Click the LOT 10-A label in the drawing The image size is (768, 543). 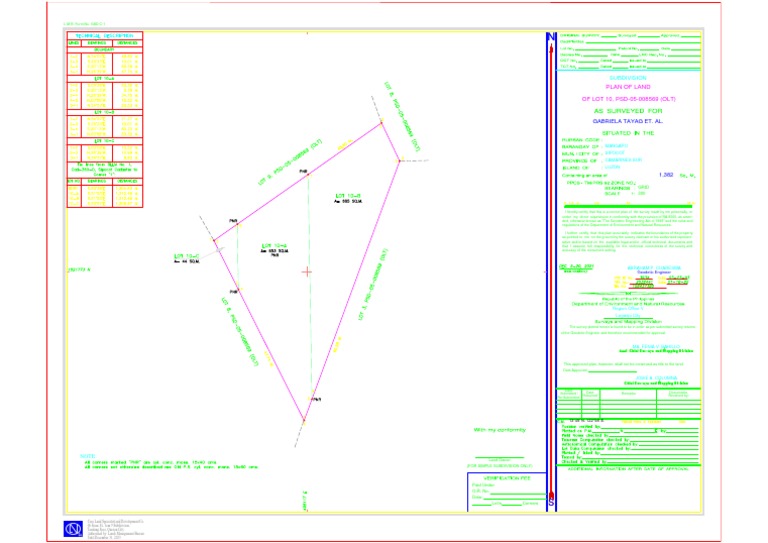tap(274, 246)
